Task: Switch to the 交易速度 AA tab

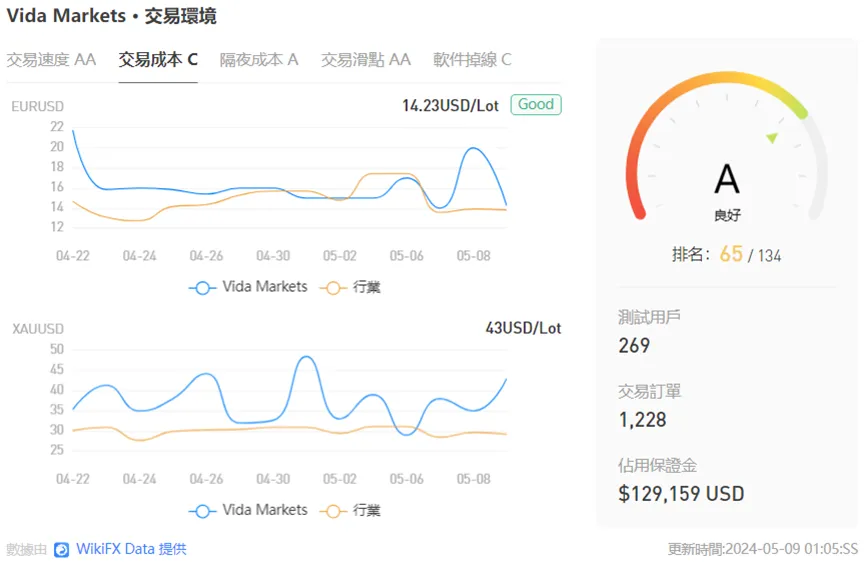Action: (x=51, y=60)
